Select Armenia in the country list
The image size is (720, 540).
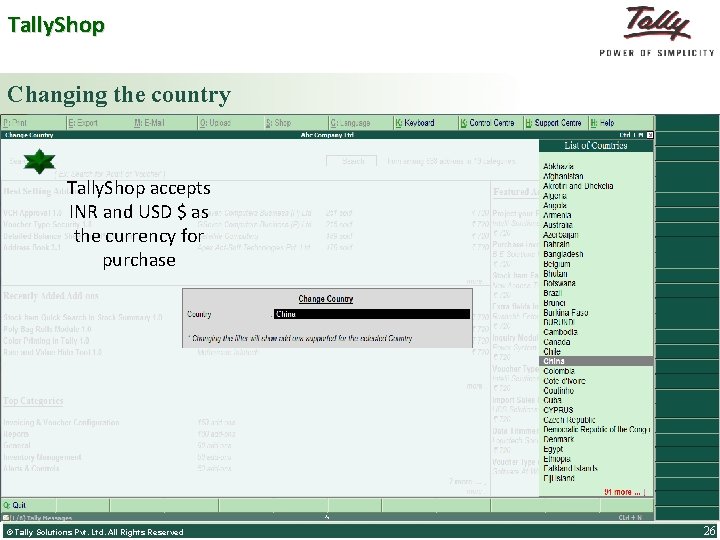(x=557, y=215)
